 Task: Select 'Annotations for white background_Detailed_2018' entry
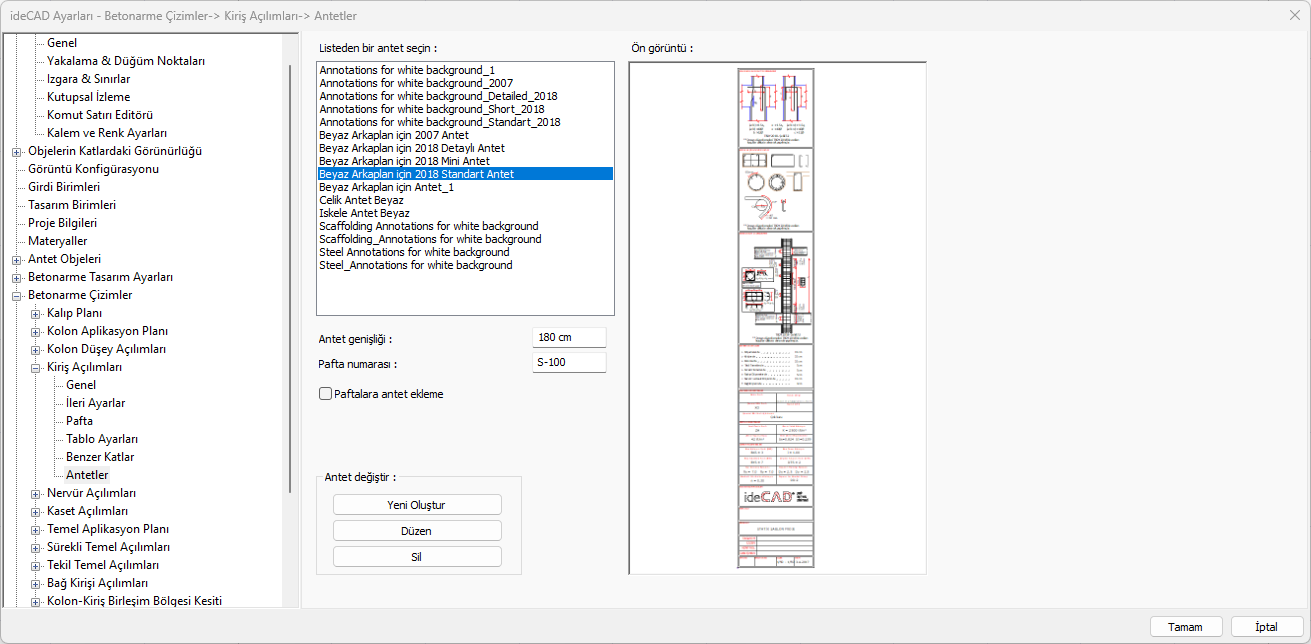click(438, 96)
